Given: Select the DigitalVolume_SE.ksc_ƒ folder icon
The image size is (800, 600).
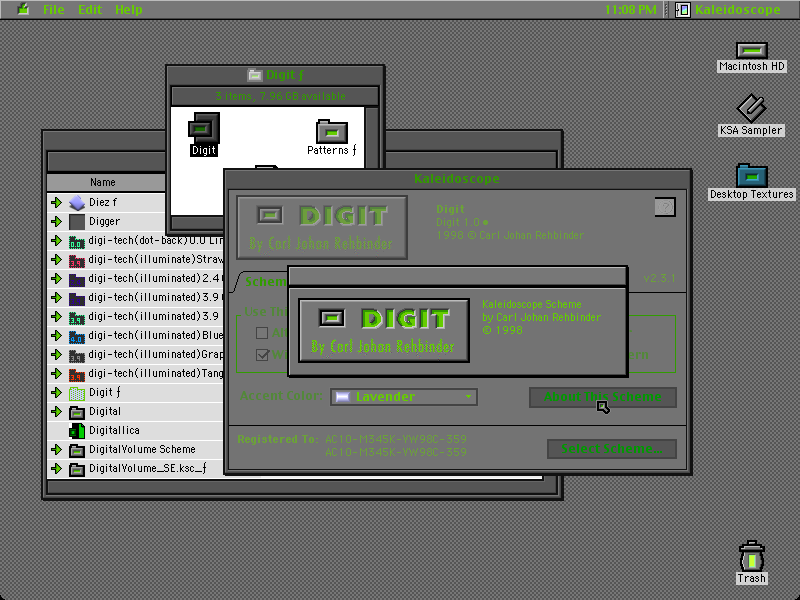Looking at the screenshot, I should (77, 469).
